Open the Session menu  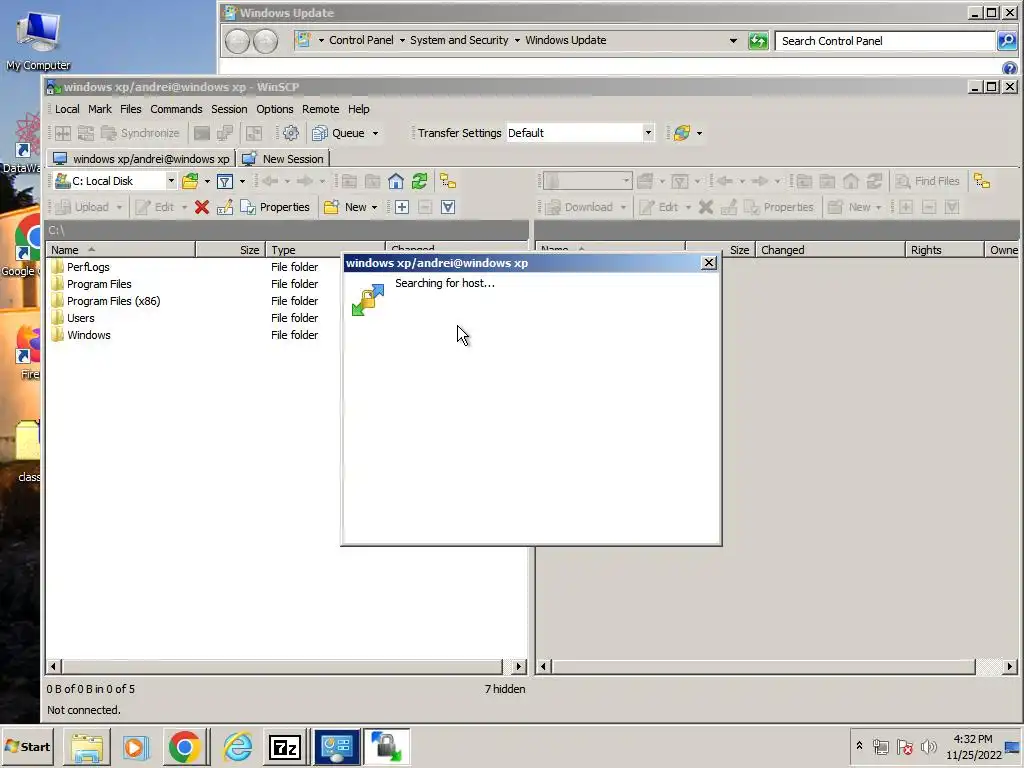pyautogui.click(x=229, y=109)
